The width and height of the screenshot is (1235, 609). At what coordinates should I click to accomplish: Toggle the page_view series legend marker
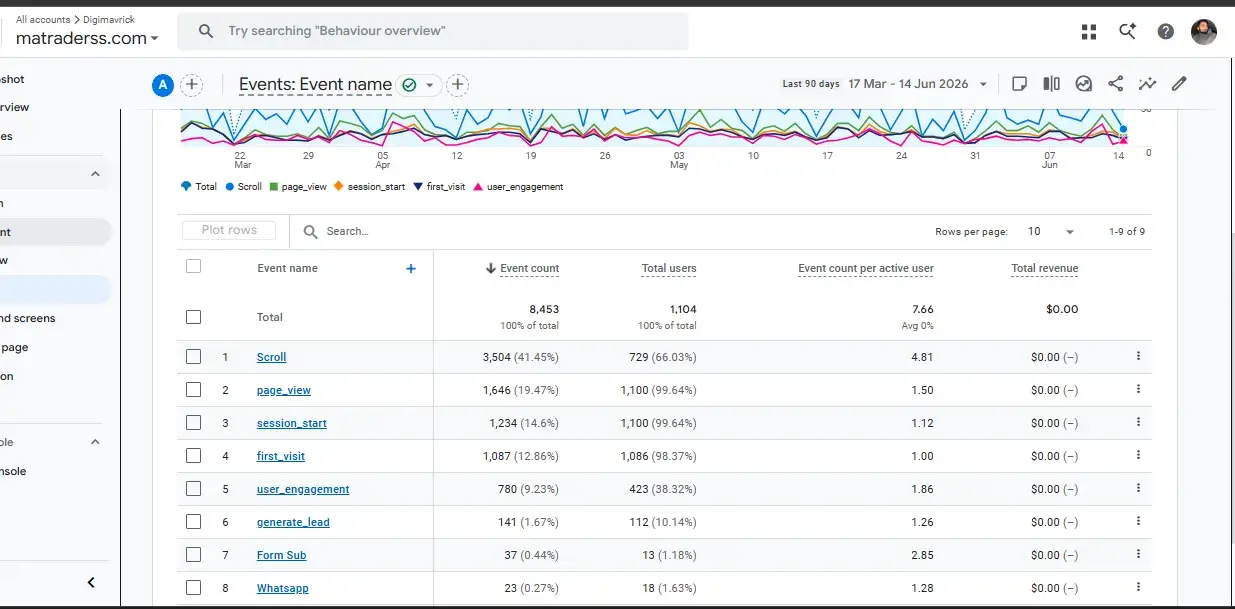(x=274, y=187)
